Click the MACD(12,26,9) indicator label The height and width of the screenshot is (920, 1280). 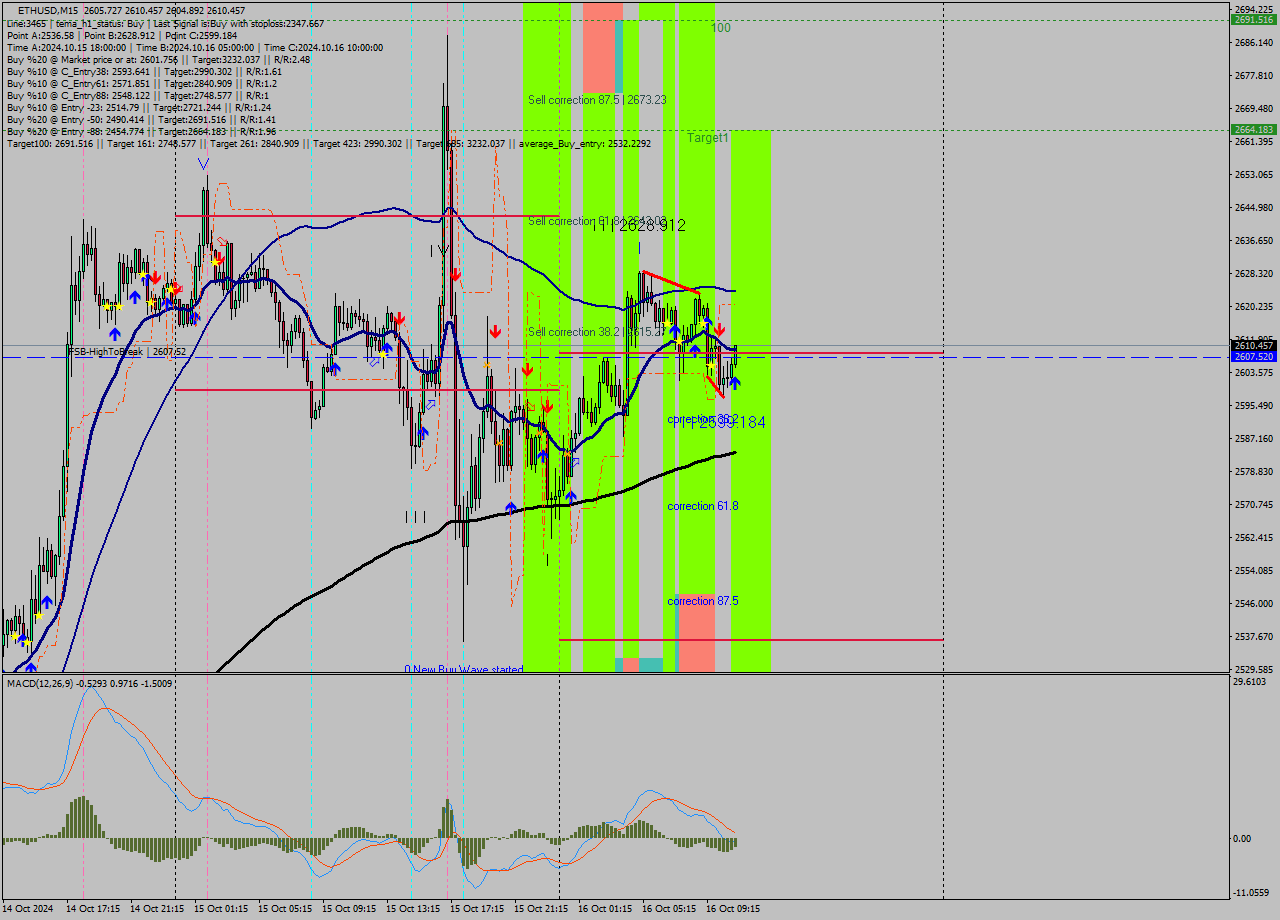tap(89, 683)
